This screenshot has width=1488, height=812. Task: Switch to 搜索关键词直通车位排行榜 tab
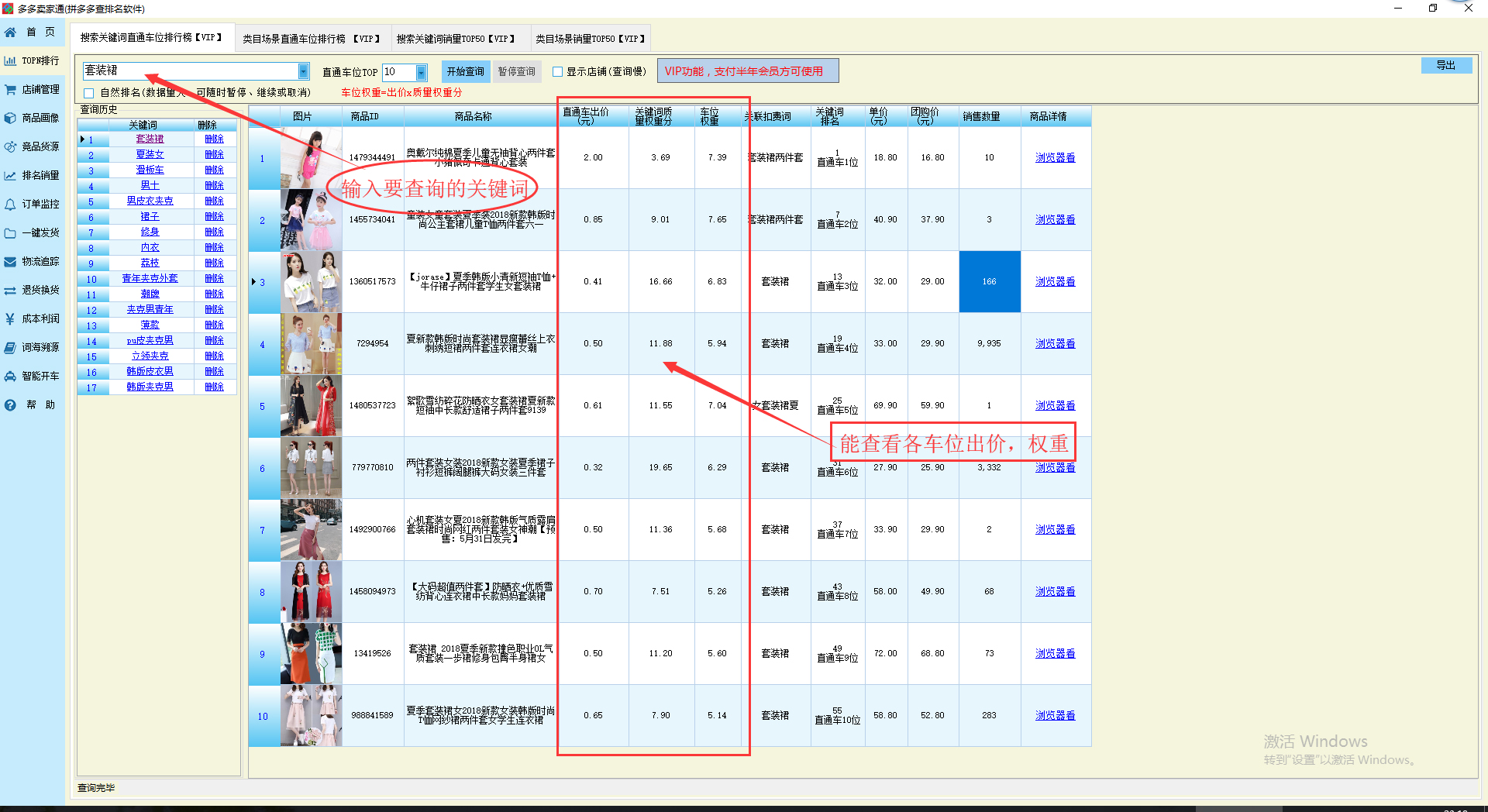click(151, 37)
